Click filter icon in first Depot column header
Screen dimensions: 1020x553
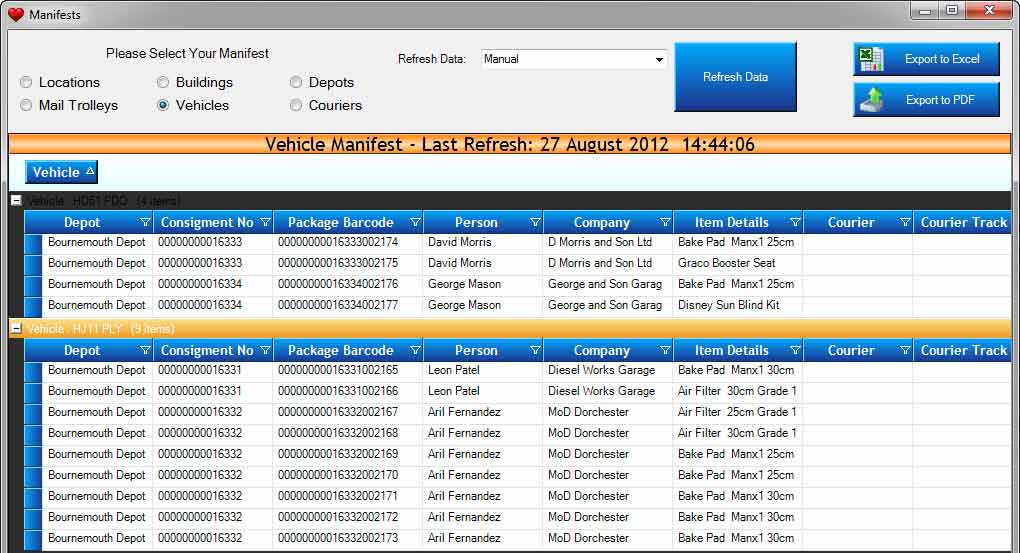(x=145, y=223)
